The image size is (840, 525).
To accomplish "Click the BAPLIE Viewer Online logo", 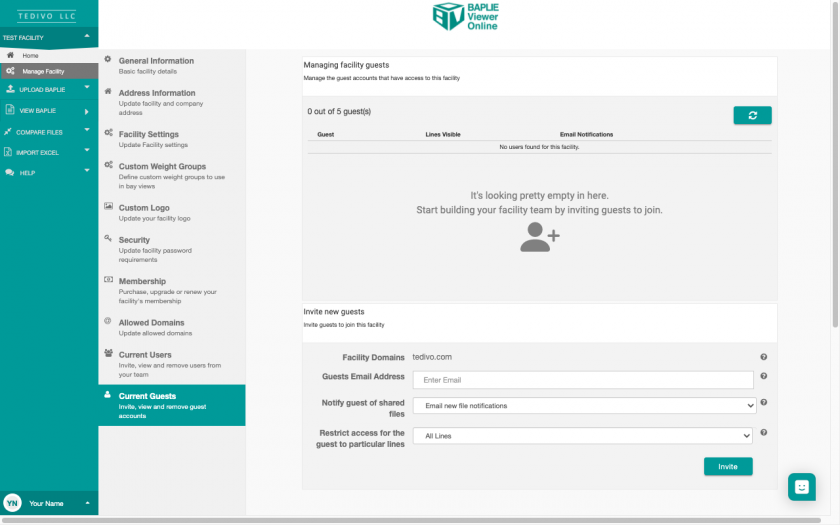I will (x=466, y=17).
